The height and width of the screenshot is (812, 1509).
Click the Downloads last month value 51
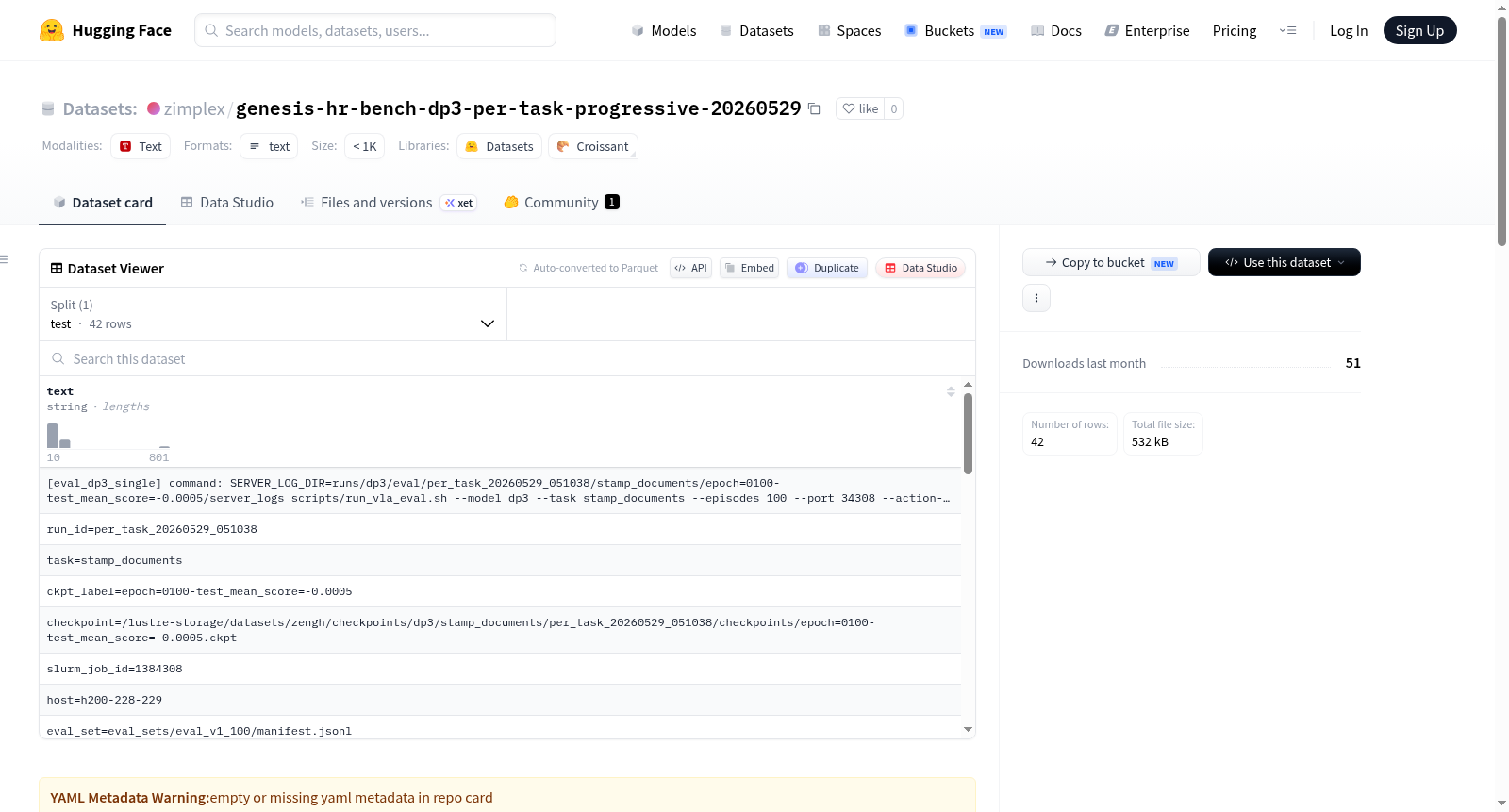pyautogui.click(x=1353, y=363)
